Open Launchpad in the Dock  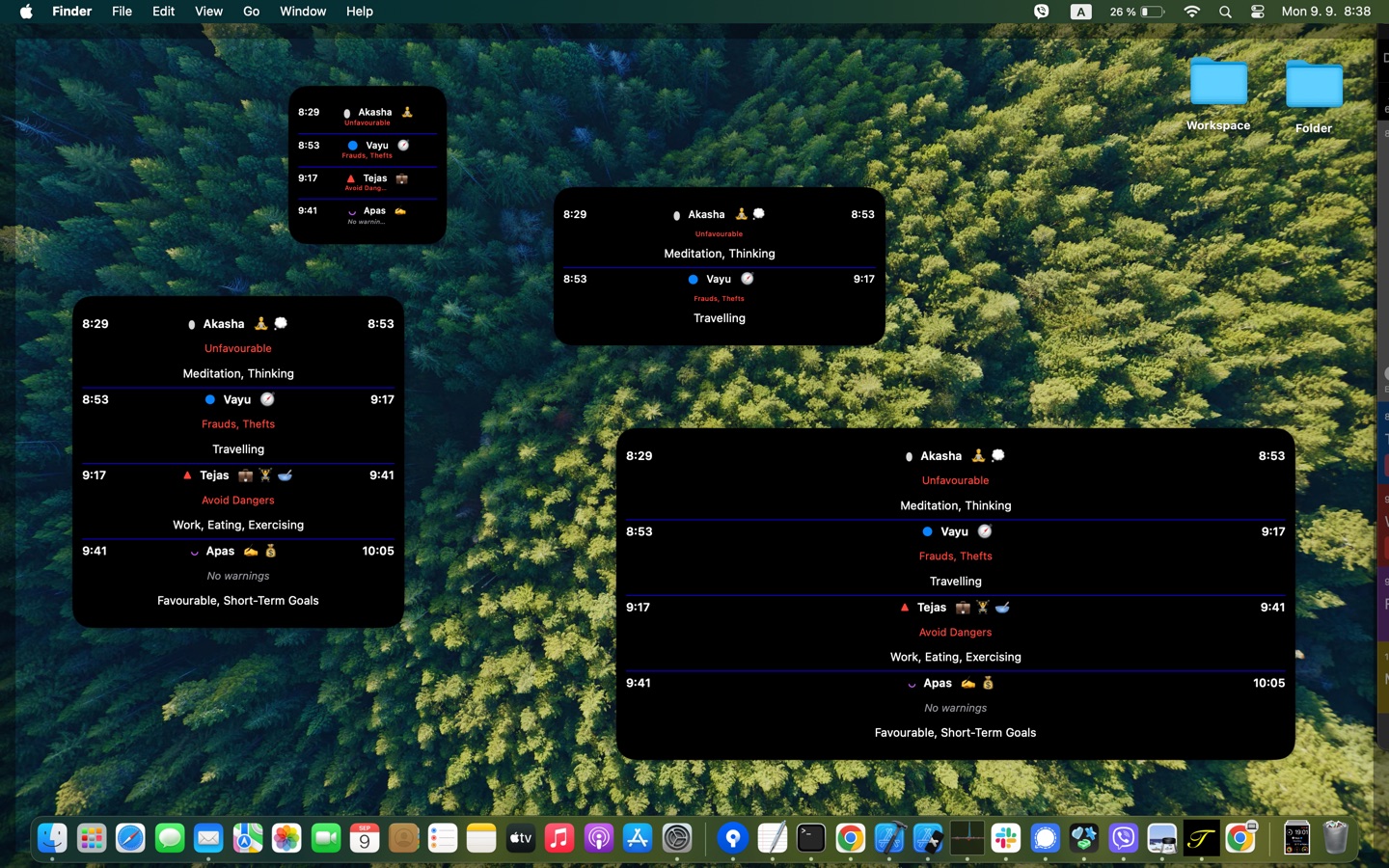pyautogui.click(x=92, y=838)
